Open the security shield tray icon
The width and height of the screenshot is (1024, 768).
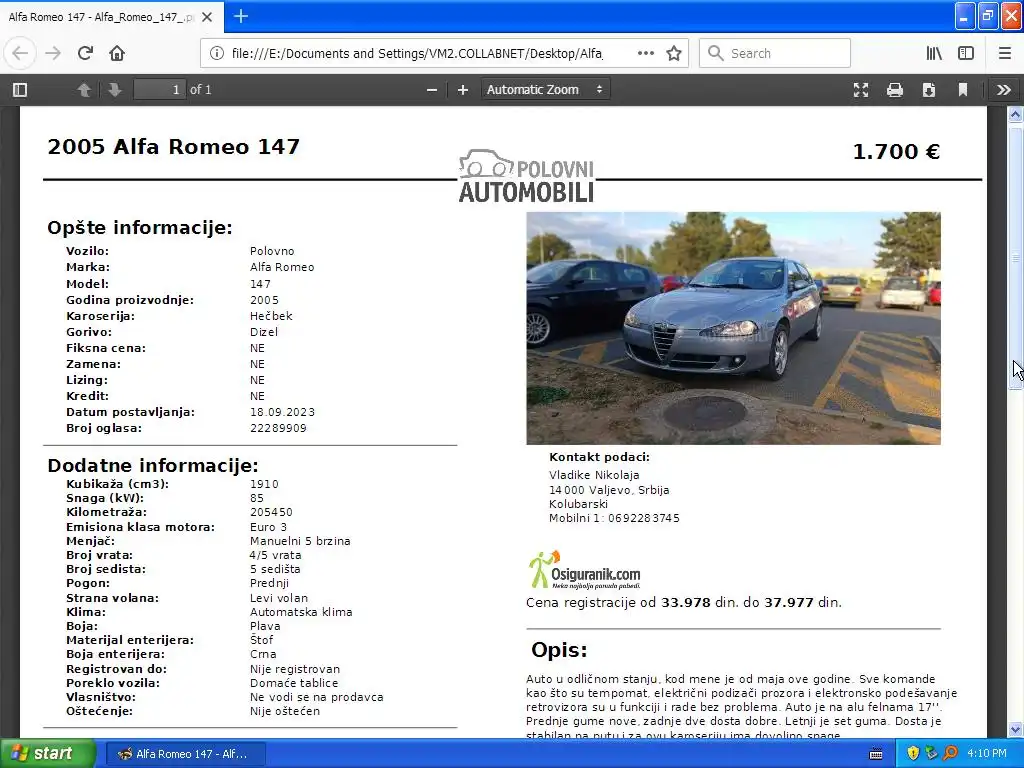(x=913, y=754)
